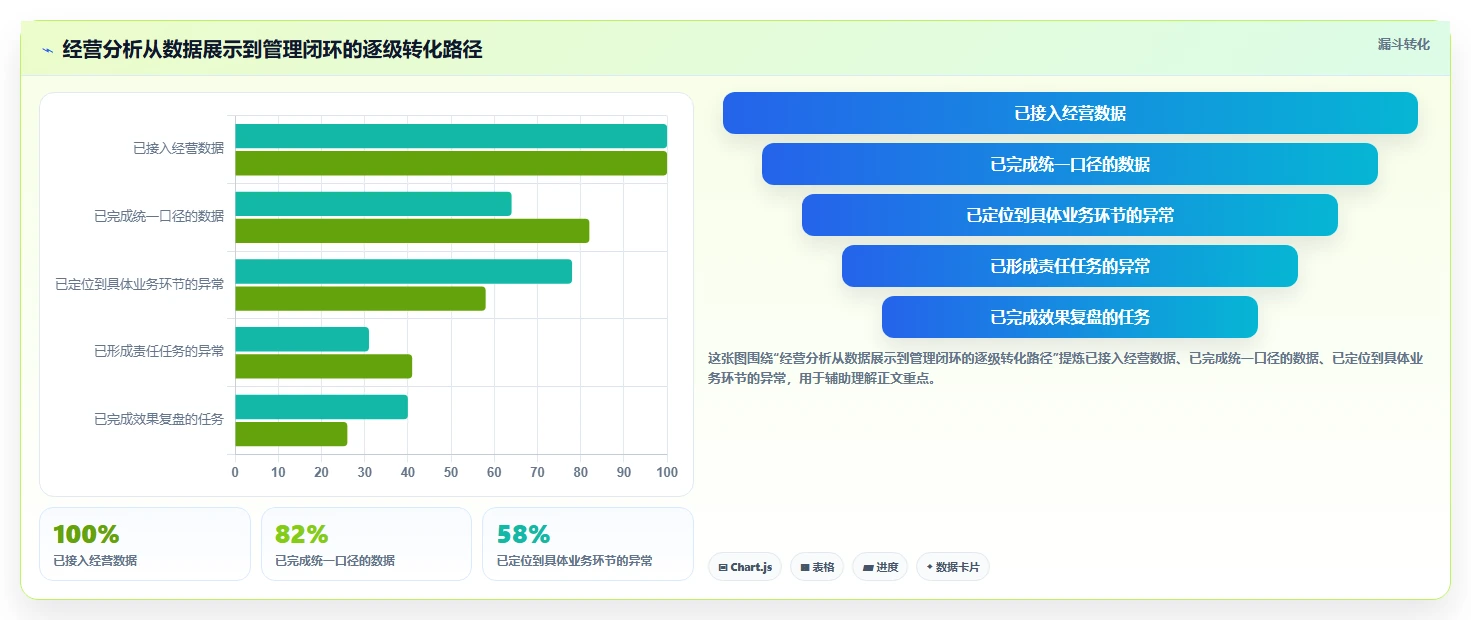Click funnel step 已形成责任任务的异常
Image resolution: width=1471 pixels, height=620 pixels.
[1070, 266]
